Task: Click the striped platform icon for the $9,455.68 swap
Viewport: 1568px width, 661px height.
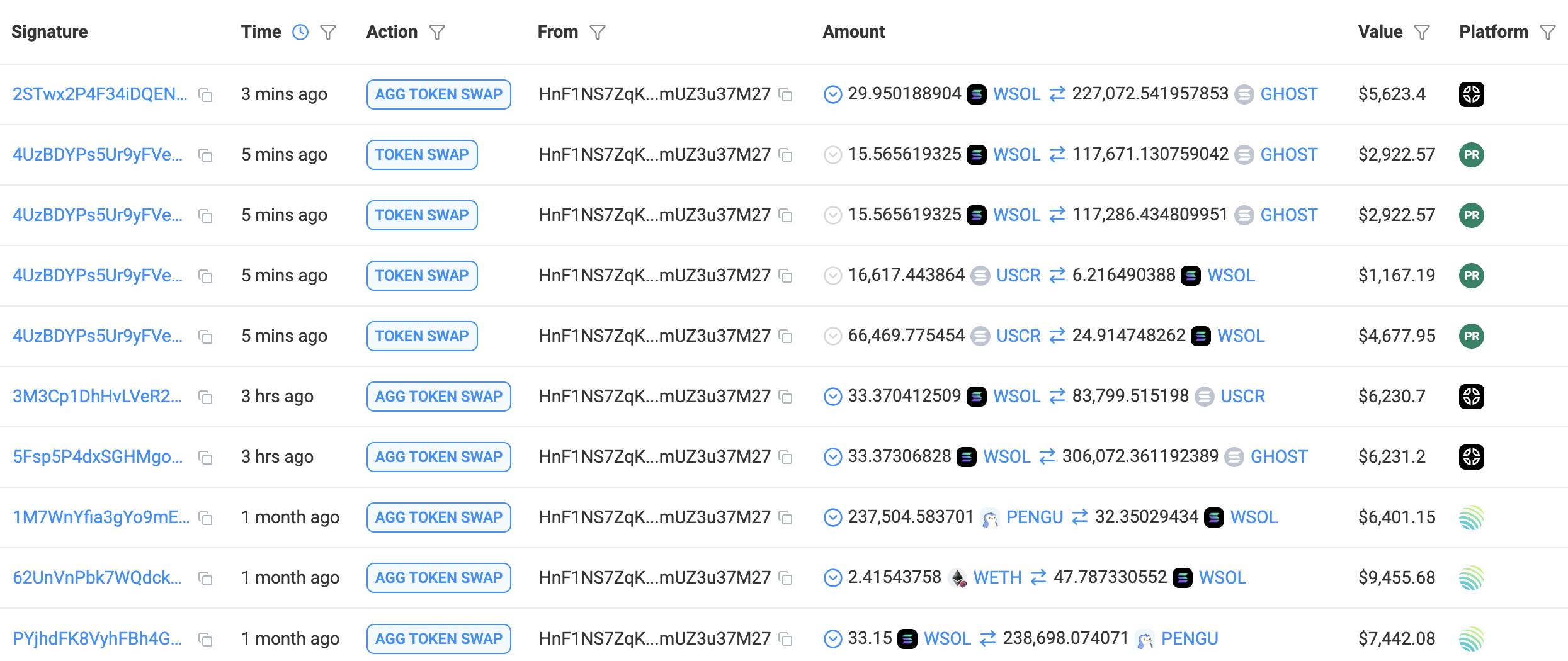Action: [x=1471, y=578]
